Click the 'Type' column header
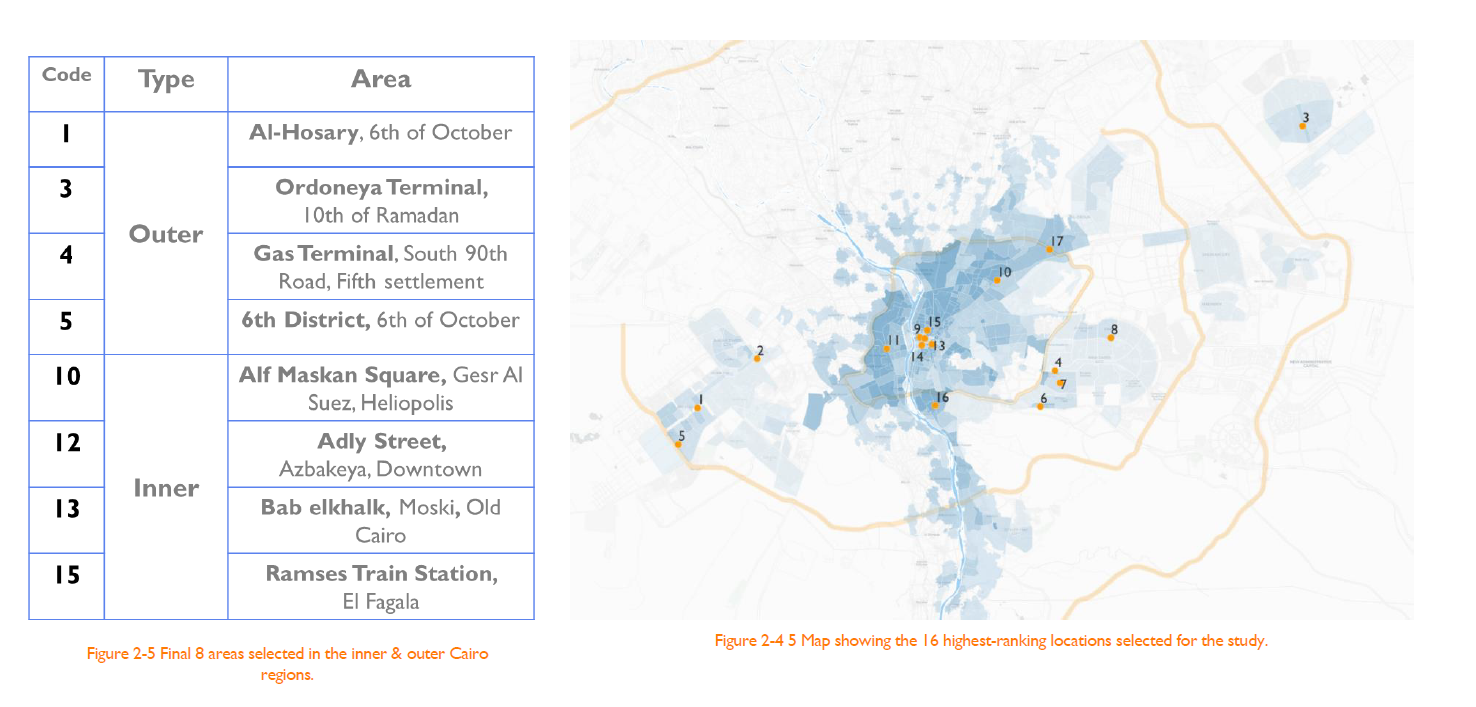The height and width of the screenshot is (707, 1476). 166,81
